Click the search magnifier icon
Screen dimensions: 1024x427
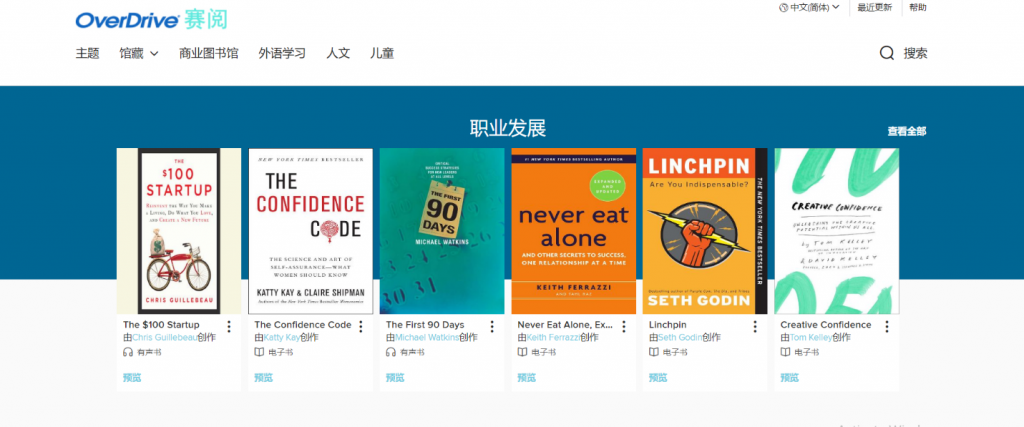[886, 54]
